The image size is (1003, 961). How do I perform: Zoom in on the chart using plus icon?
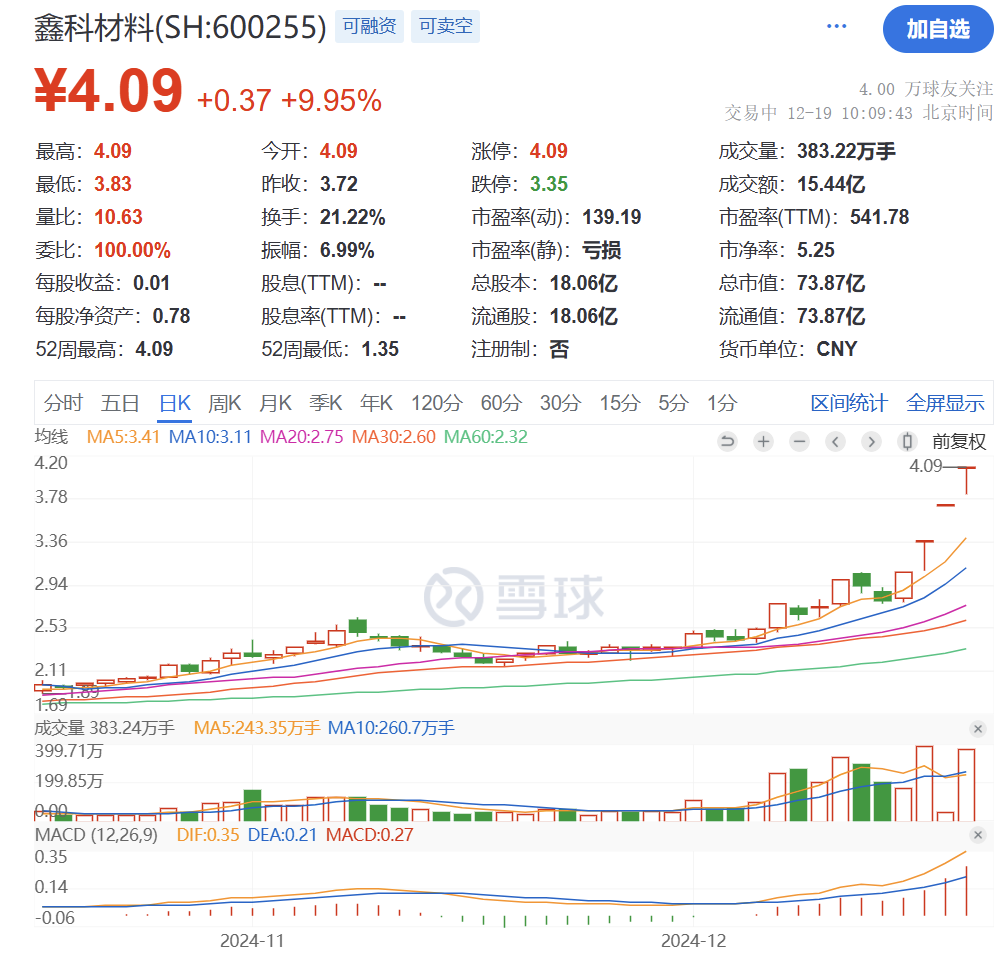pyautogui.click(x=763, y=441)
